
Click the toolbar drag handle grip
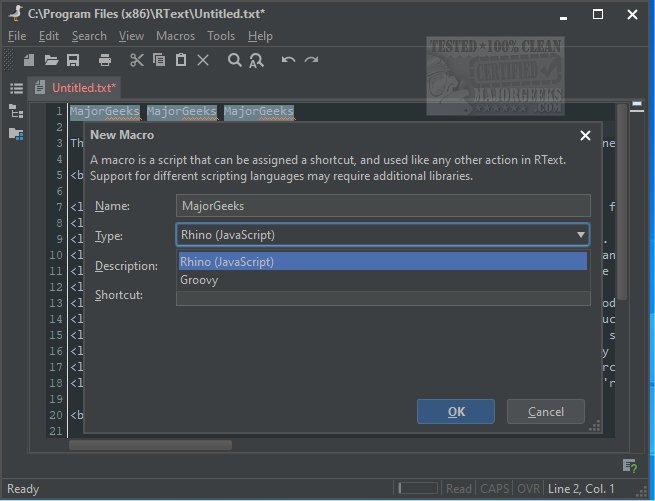click(9, 60)
